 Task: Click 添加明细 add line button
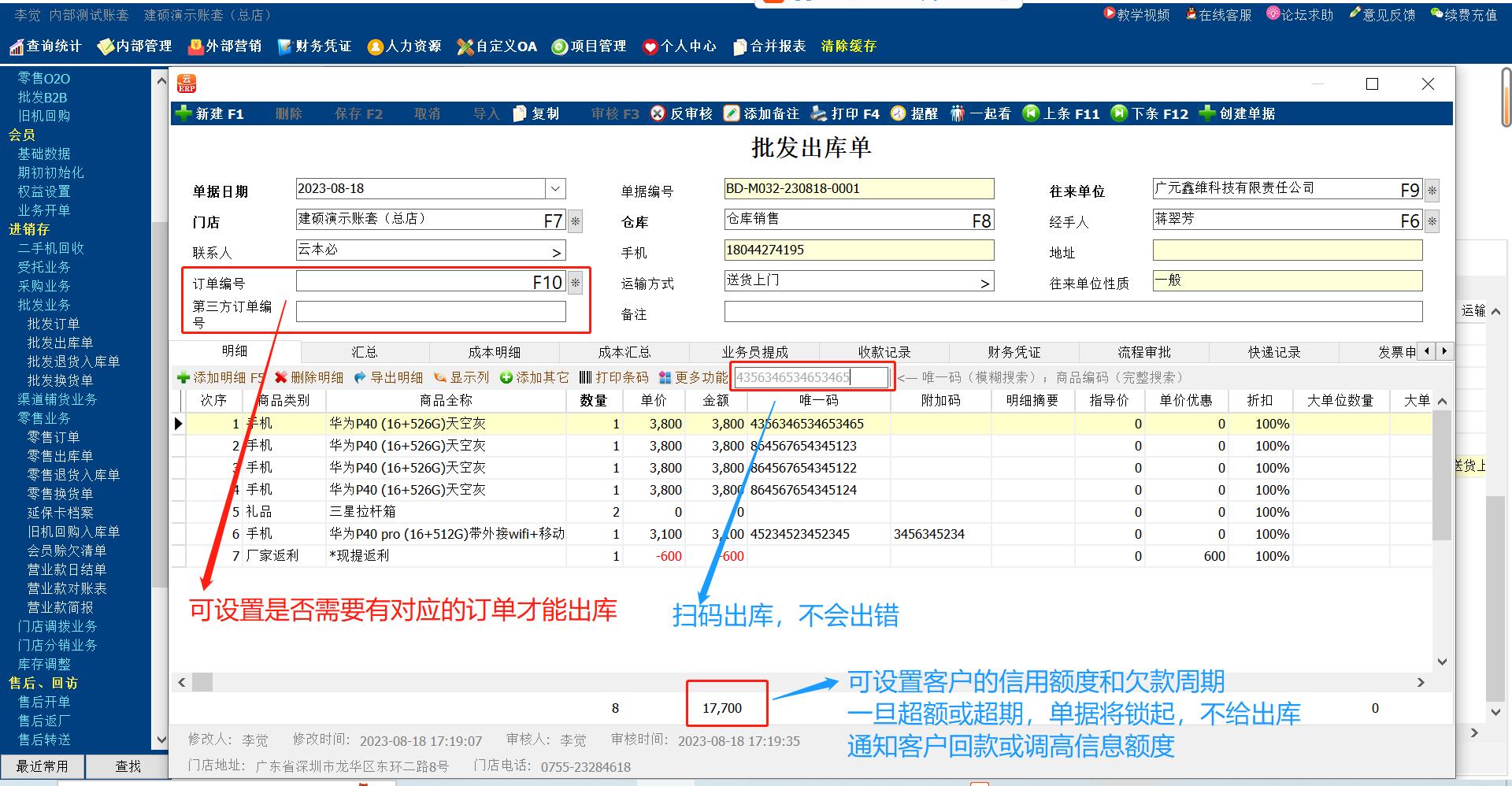(220, 378)
